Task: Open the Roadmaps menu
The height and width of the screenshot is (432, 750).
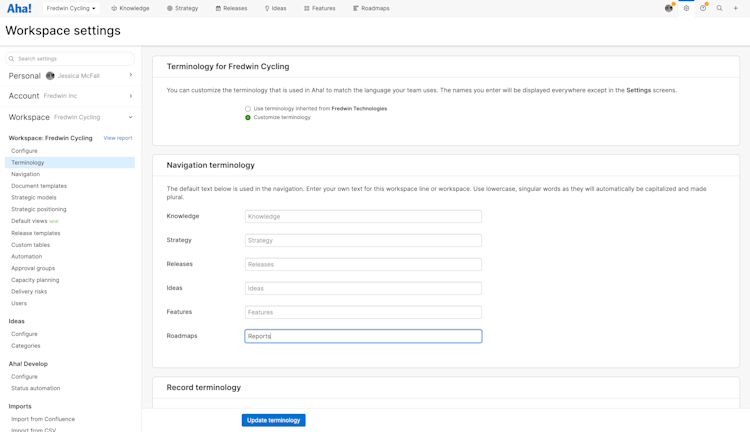Action: [371, 8]
